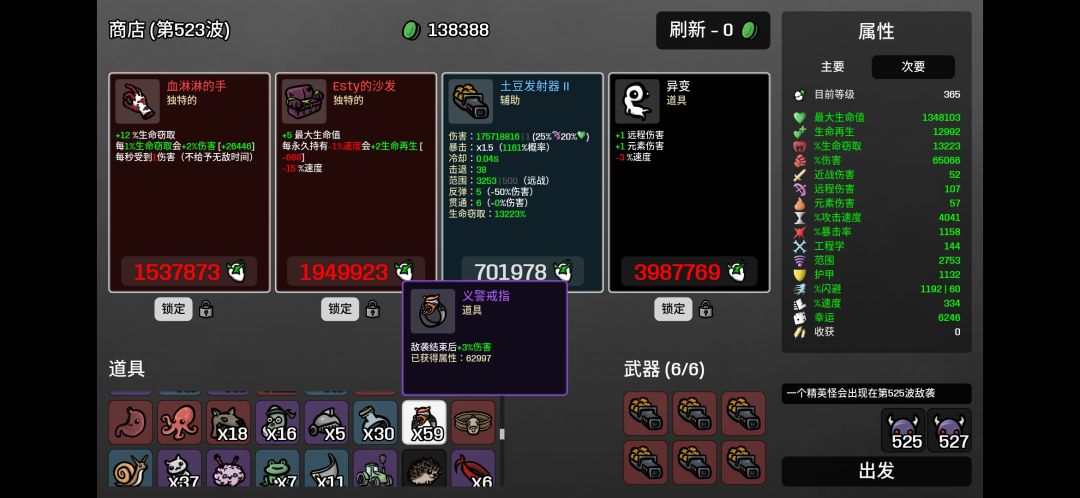Lock the 异变 shop item

(674, 309)
